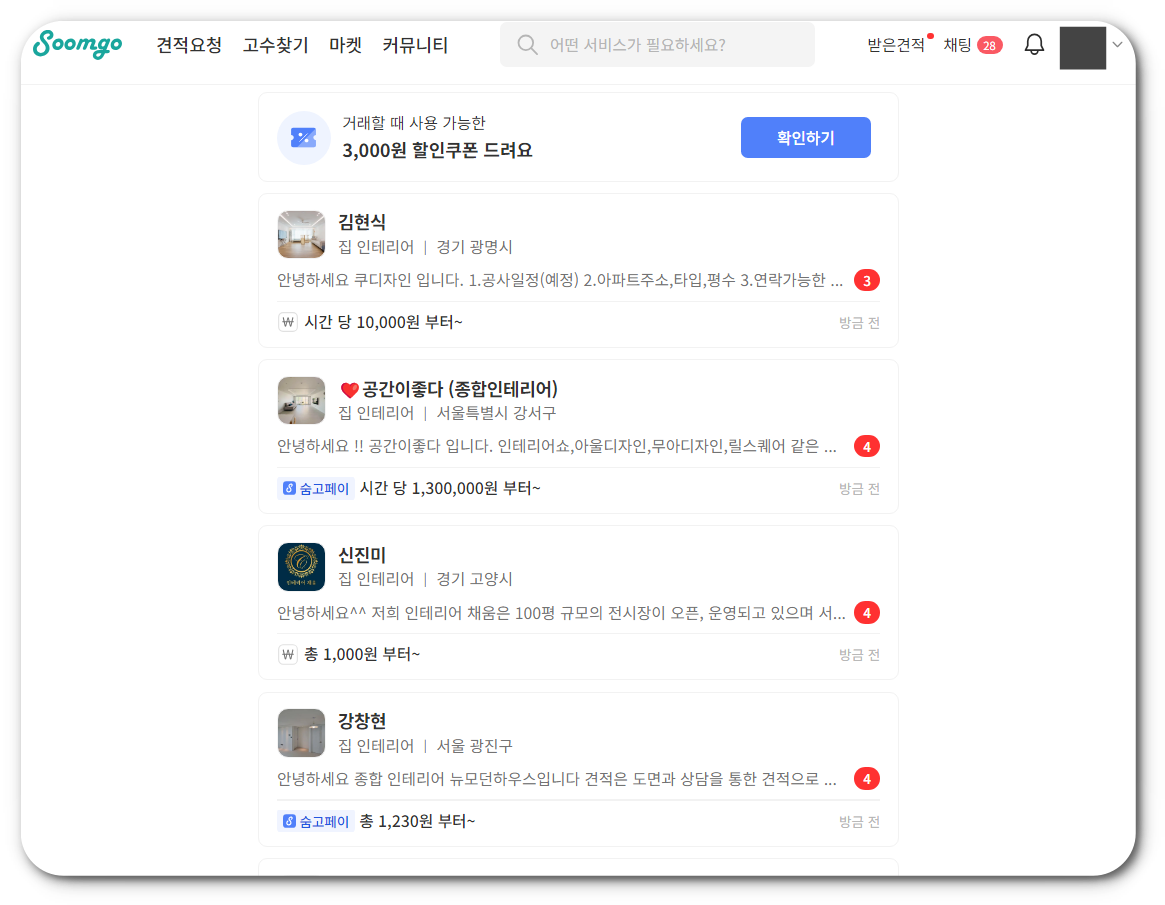Open the 김현식 quote name
1165x905 pixels.
[x=362, y=221]
